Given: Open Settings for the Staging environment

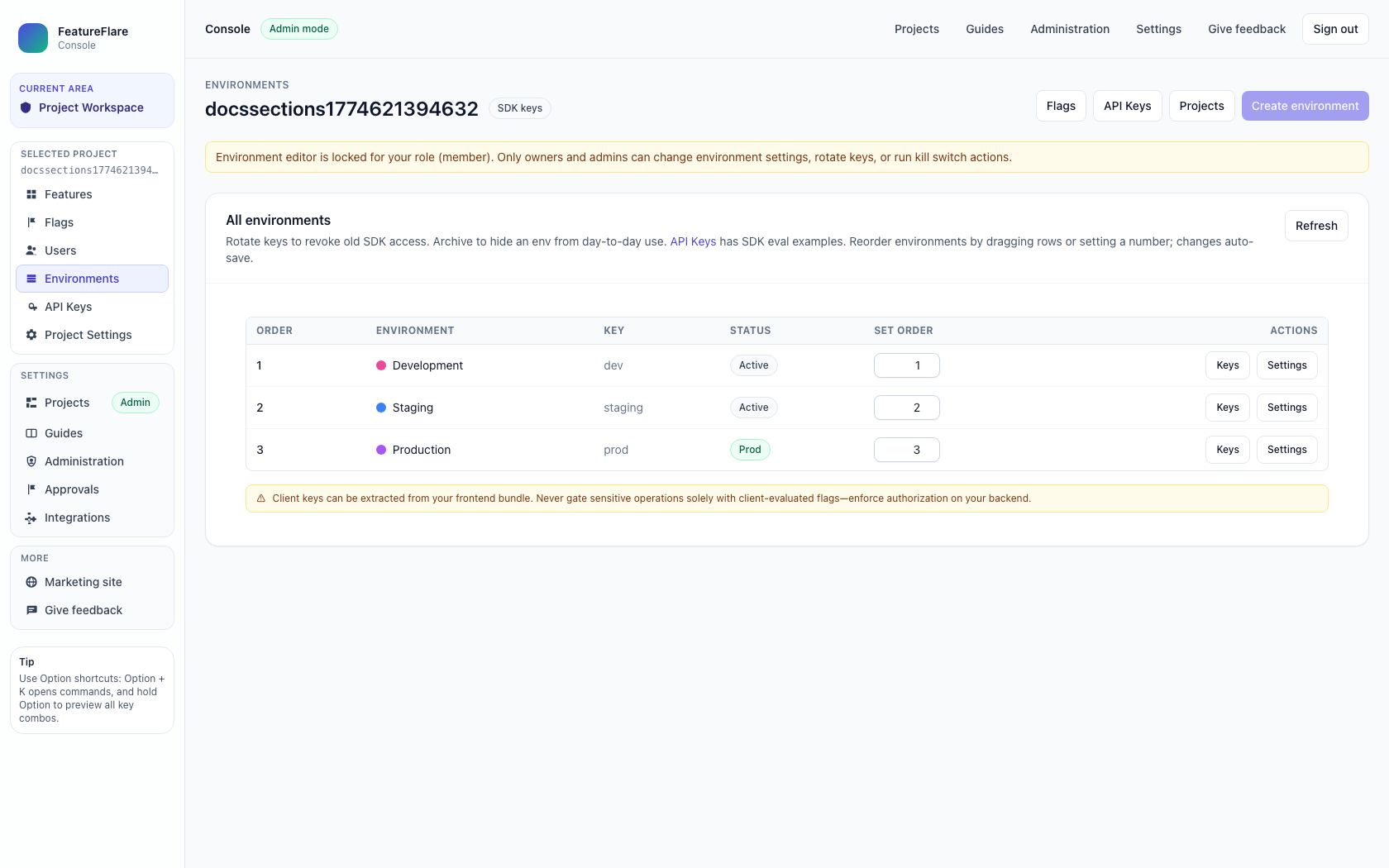Looking at the screenshot, I should pyautogui.click(x=1287, y=408).
